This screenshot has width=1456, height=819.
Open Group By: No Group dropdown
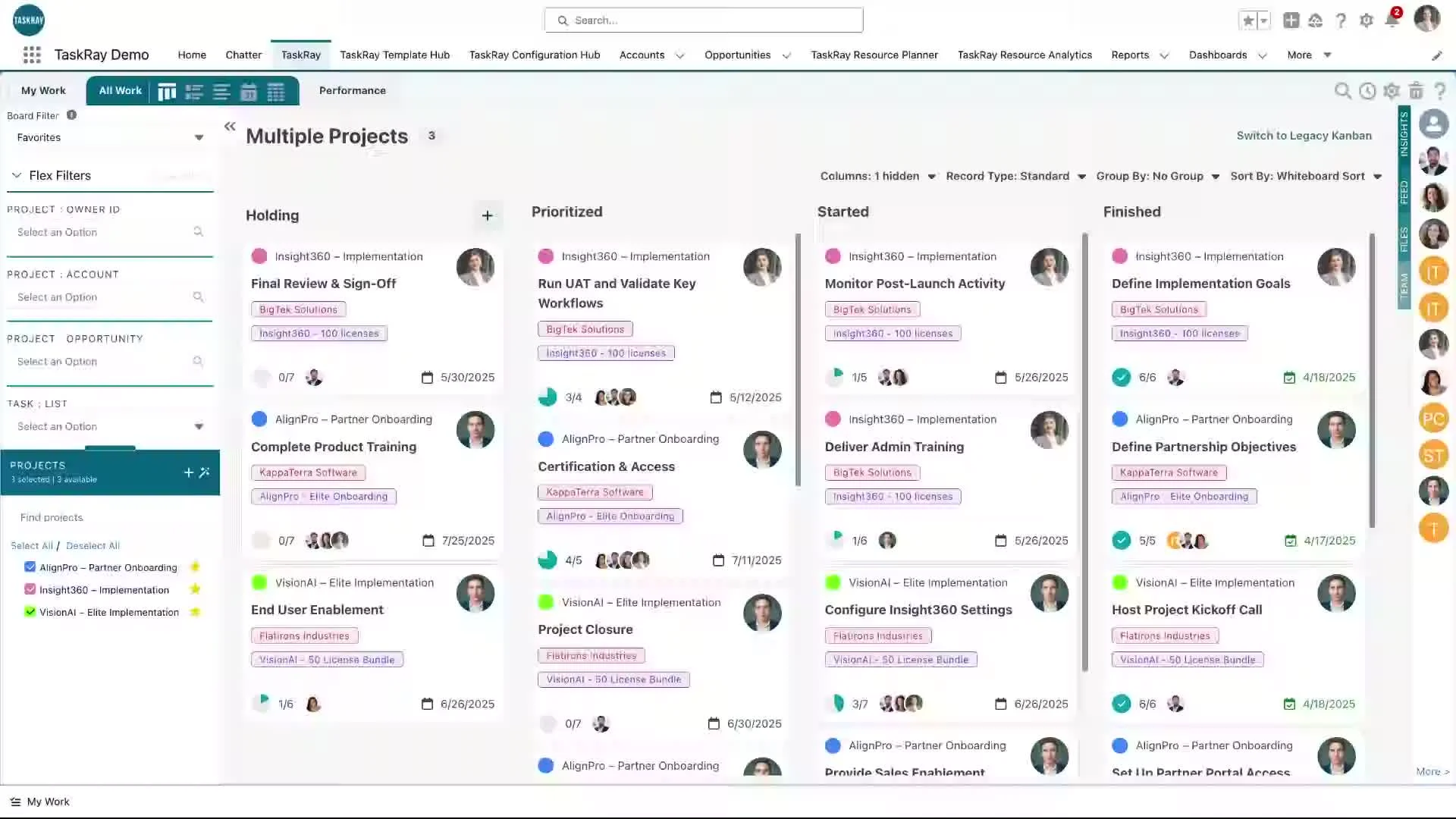(1157, 176)
